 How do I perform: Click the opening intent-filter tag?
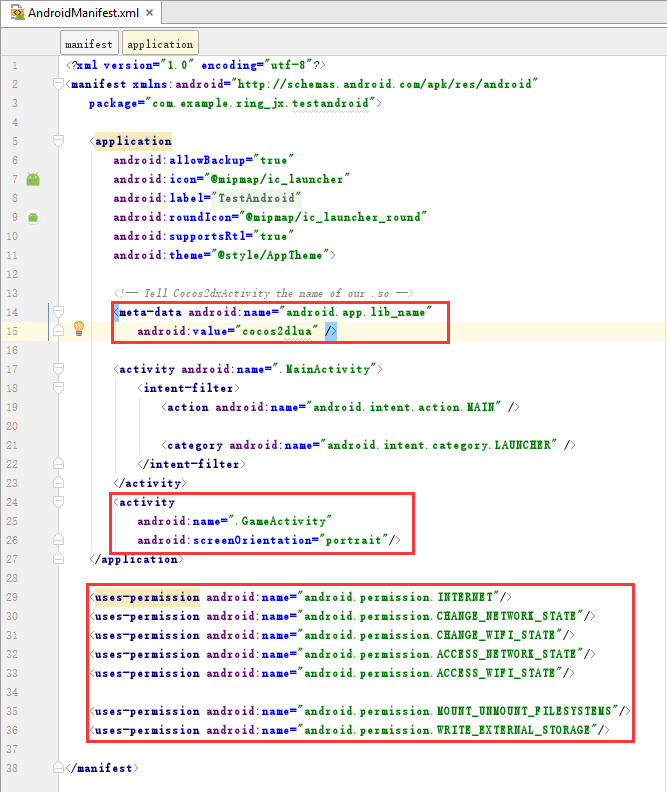point(188,388)
